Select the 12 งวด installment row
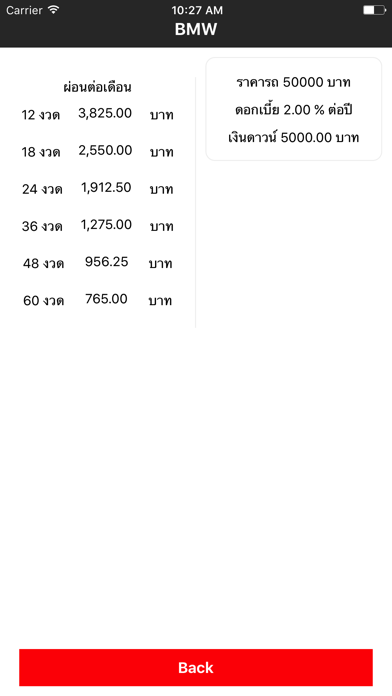Viewport: 392px width, 696px height. 98,115
